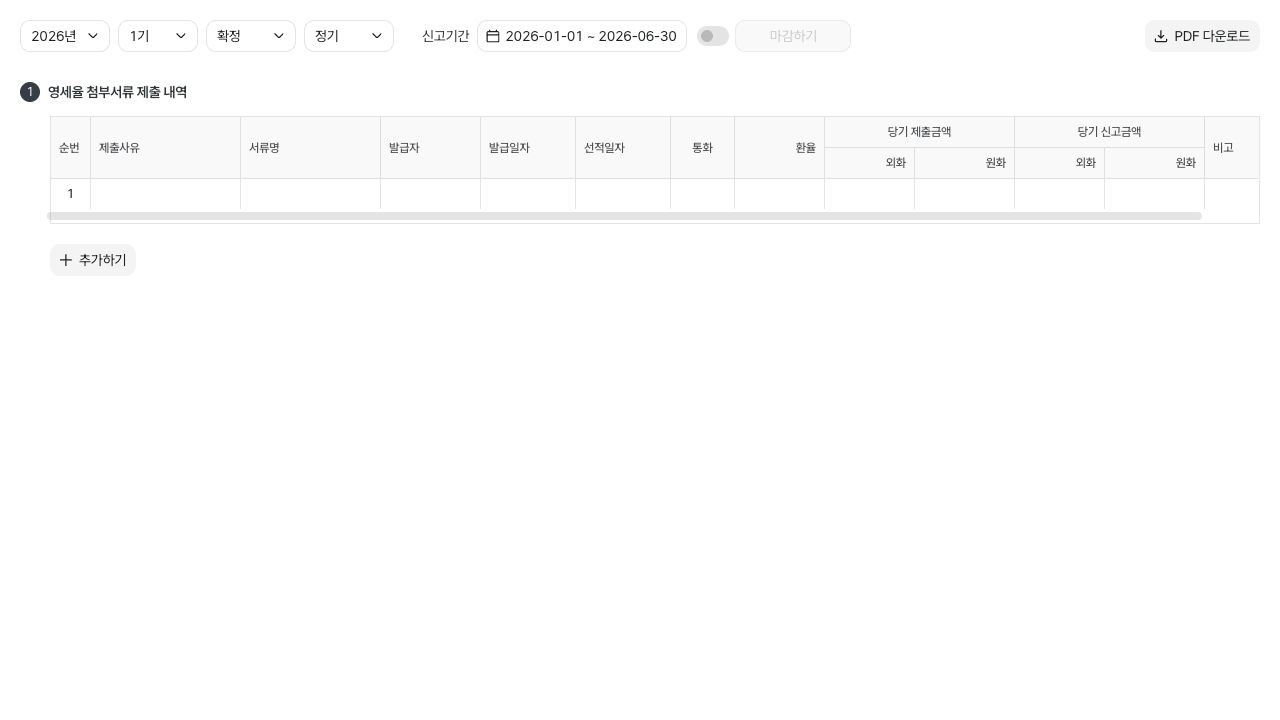Screen dimensions: 1280x720
Task: Open the 1기 period dropdown
Action: (158, 36)
